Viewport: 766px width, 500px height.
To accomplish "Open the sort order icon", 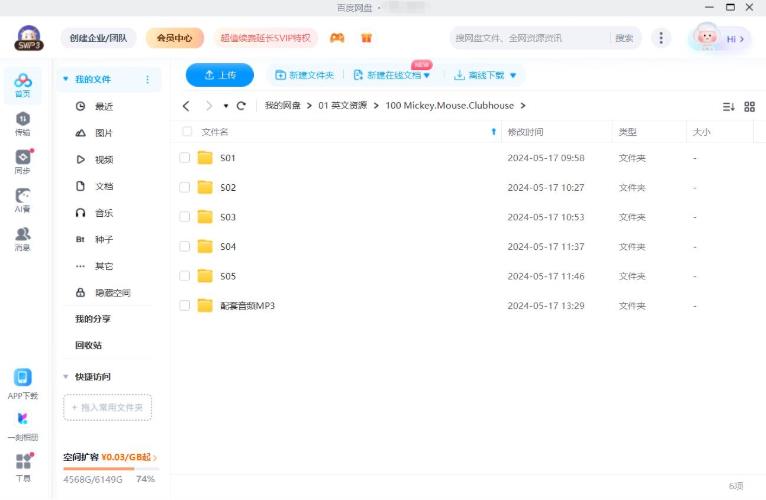I will (728, 107).
